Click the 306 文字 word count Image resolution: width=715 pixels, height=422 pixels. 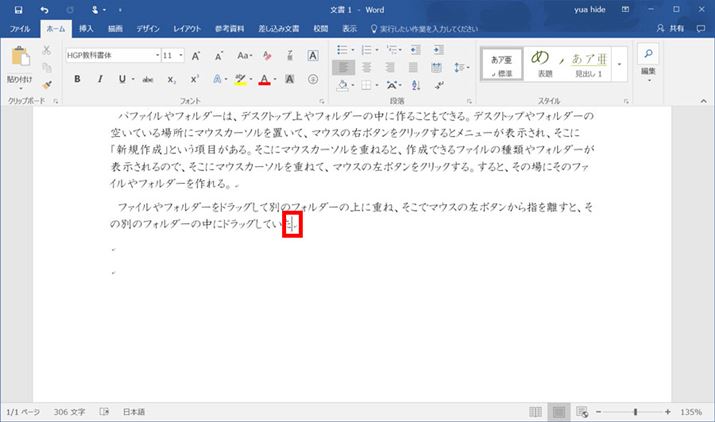[69, 412]
